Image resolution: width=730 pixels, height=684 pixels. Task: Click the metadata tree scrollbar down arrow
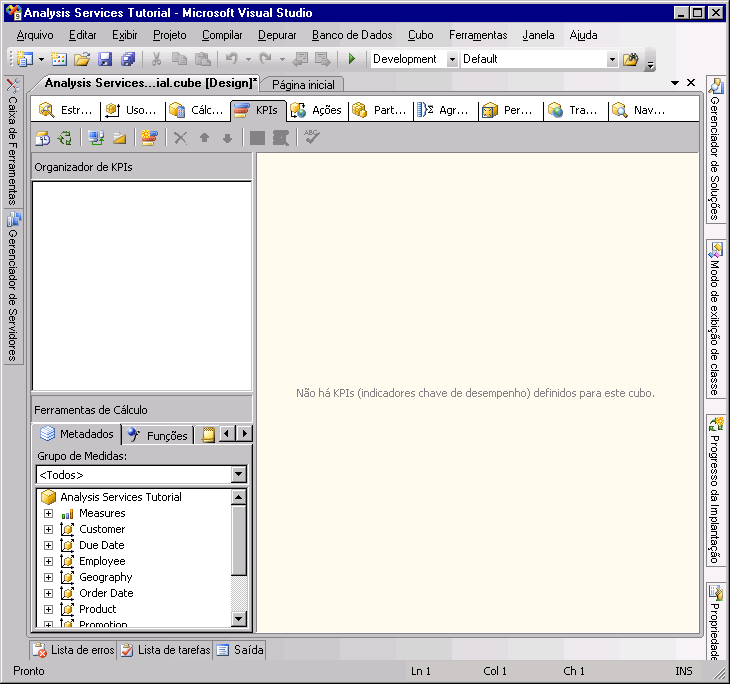click(239, 619)
